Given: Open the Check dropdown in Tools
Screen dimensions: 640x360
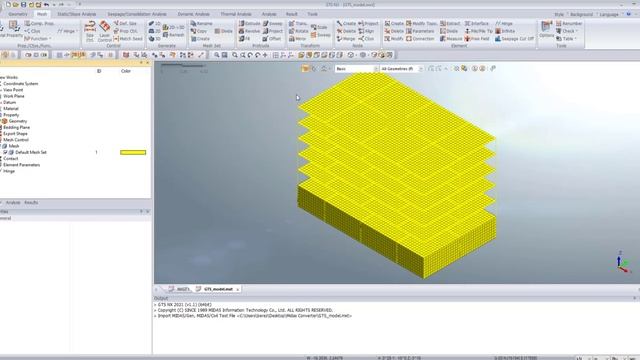Looking at the screenshot, I should click(567, 31).
